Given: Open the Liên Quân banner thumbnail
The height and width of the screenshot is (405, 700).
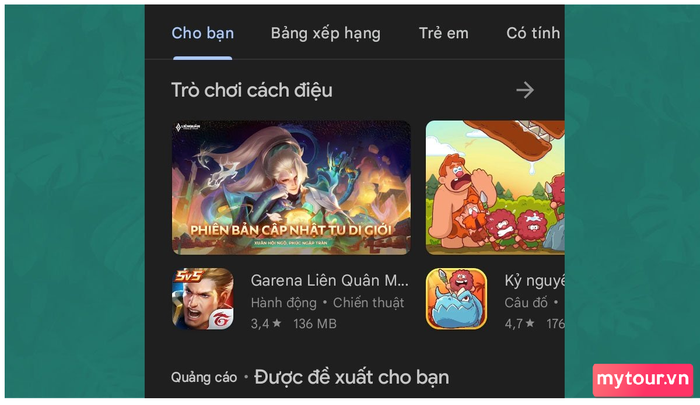Looking at the screenshot, I should [x=292, y=188].
